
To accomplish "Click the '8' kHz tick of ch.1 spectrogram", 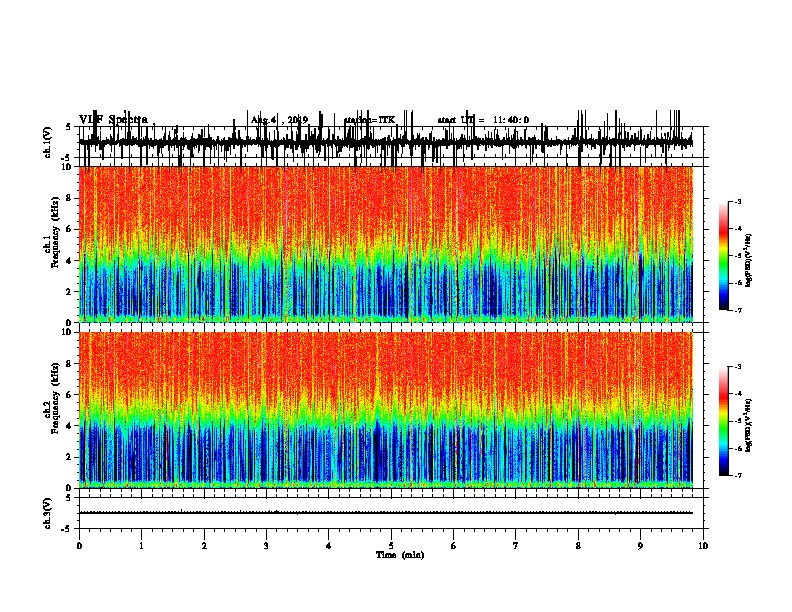I will click(70, 198).
